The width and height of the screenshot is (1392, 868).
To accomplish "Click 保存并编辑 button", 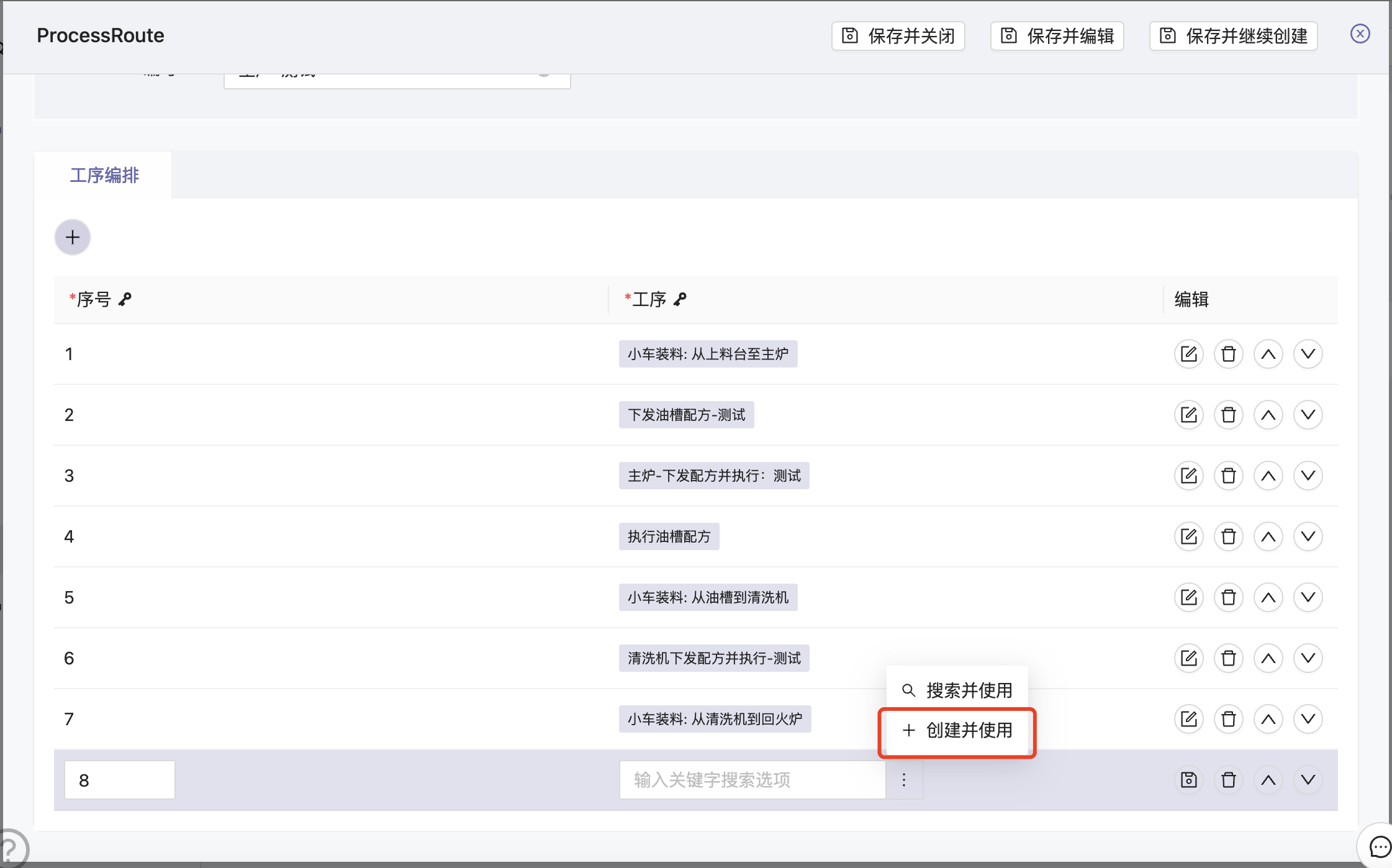I will [x=1057, y=36].
